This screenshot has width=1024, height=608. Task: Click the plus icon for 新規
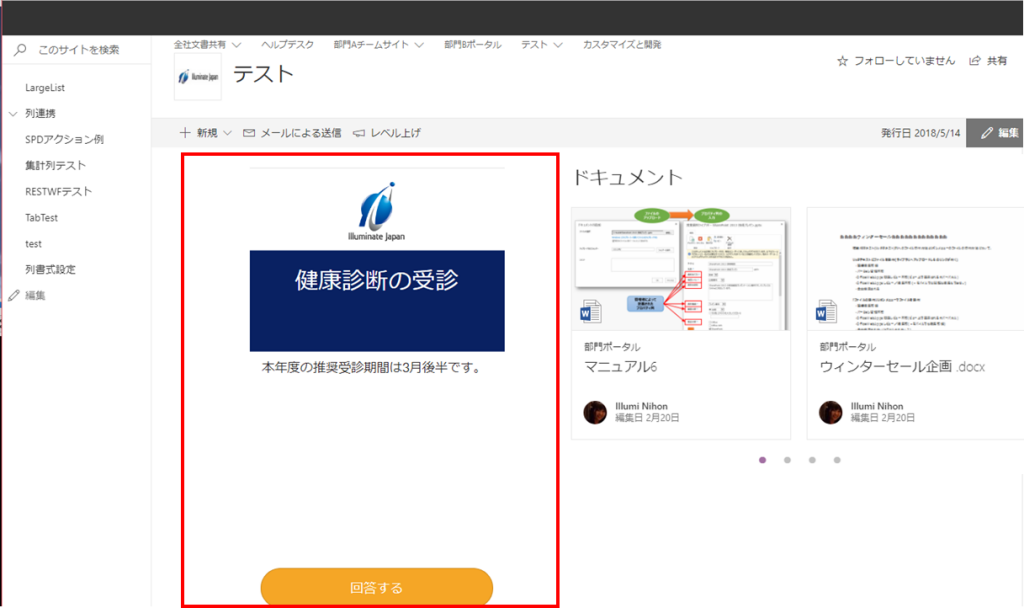pos(185,133)
